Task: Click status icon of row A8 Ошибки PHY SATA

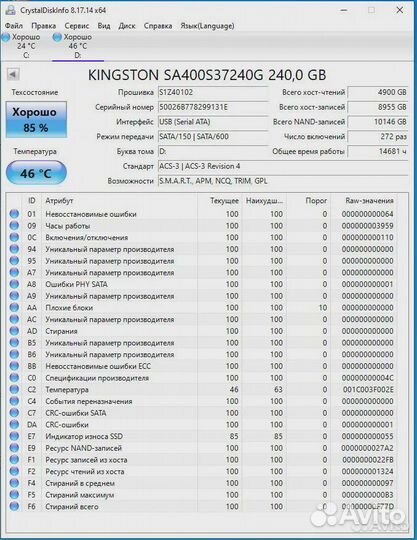Action: pos(14,284)
